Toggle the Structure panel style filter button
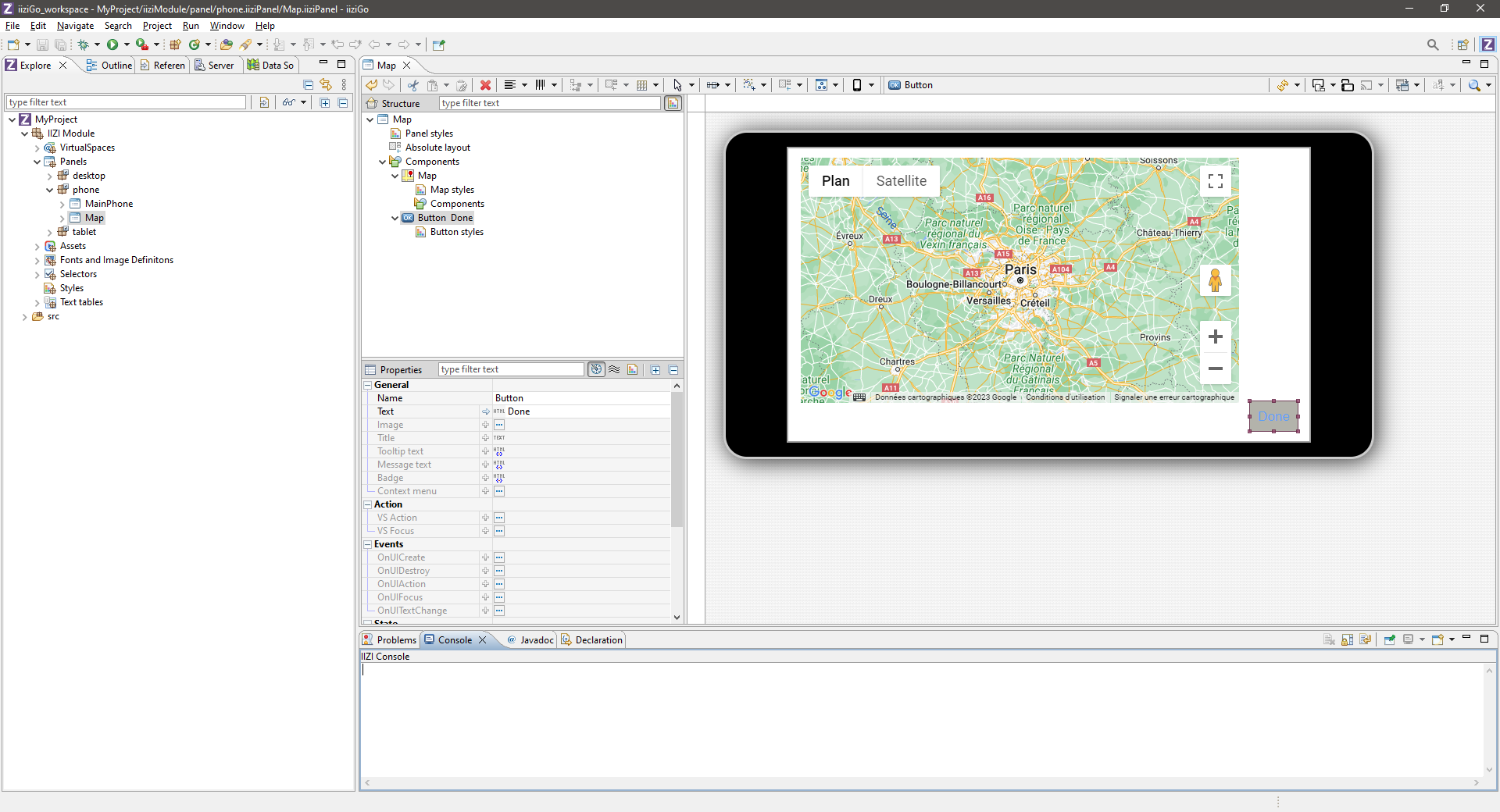1500x812 pixels. click(x=673, y=103)
